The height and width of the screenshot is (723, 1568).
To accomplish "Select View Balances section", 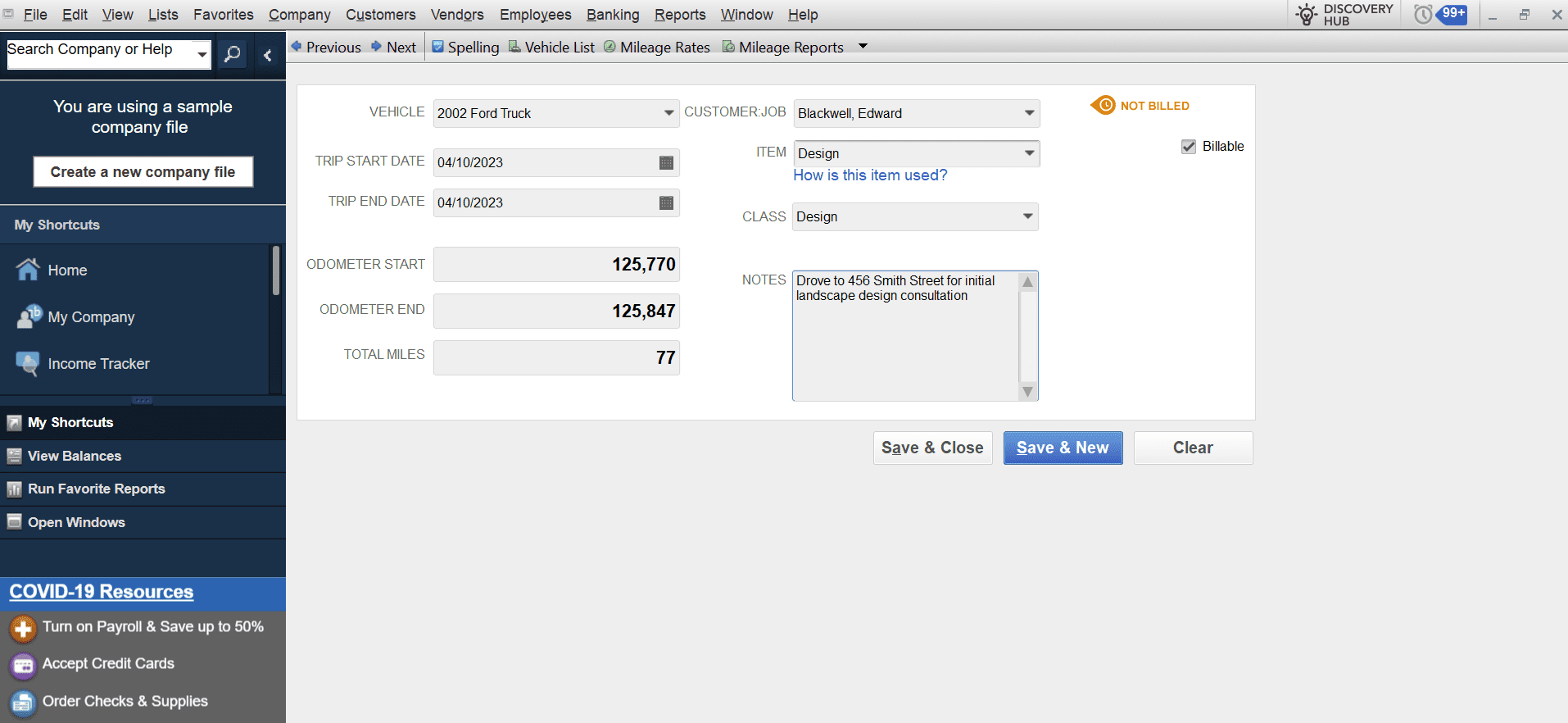I will pos(143,456).
